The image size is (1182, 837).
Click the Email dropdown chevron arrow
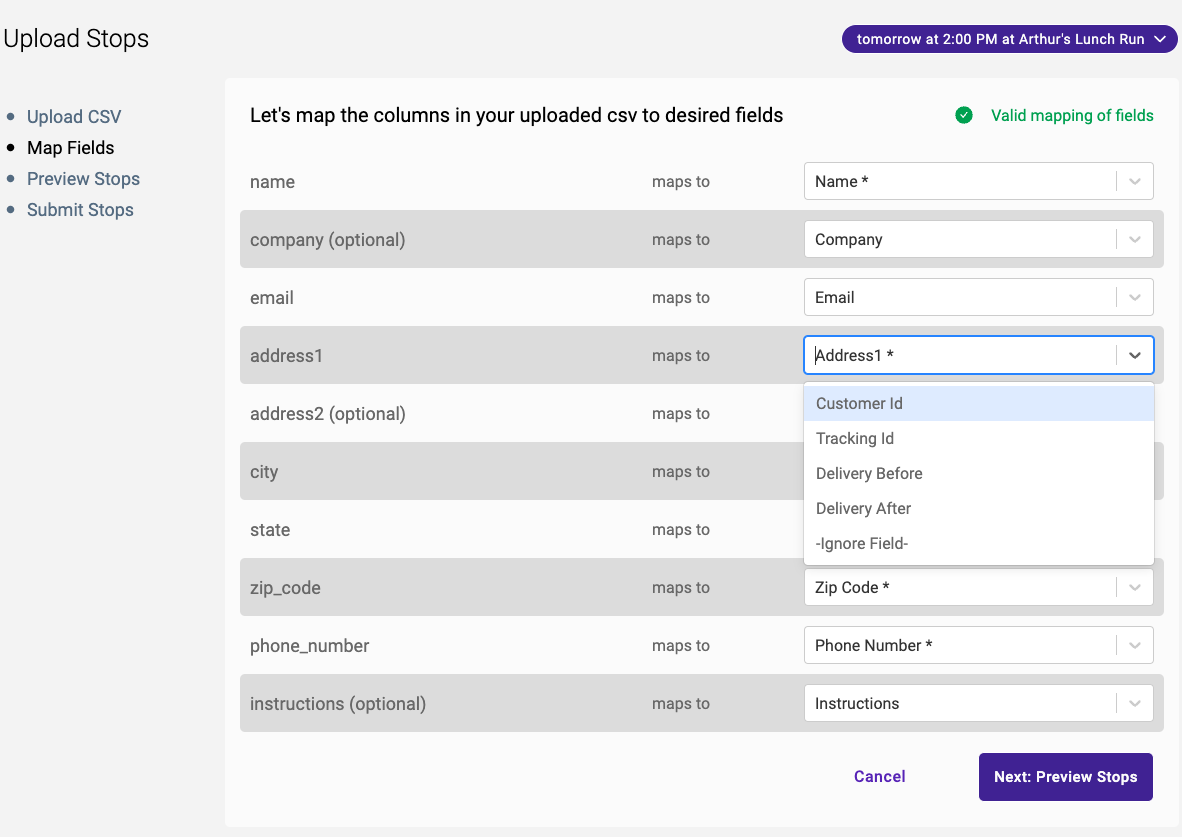[1135, 297]
